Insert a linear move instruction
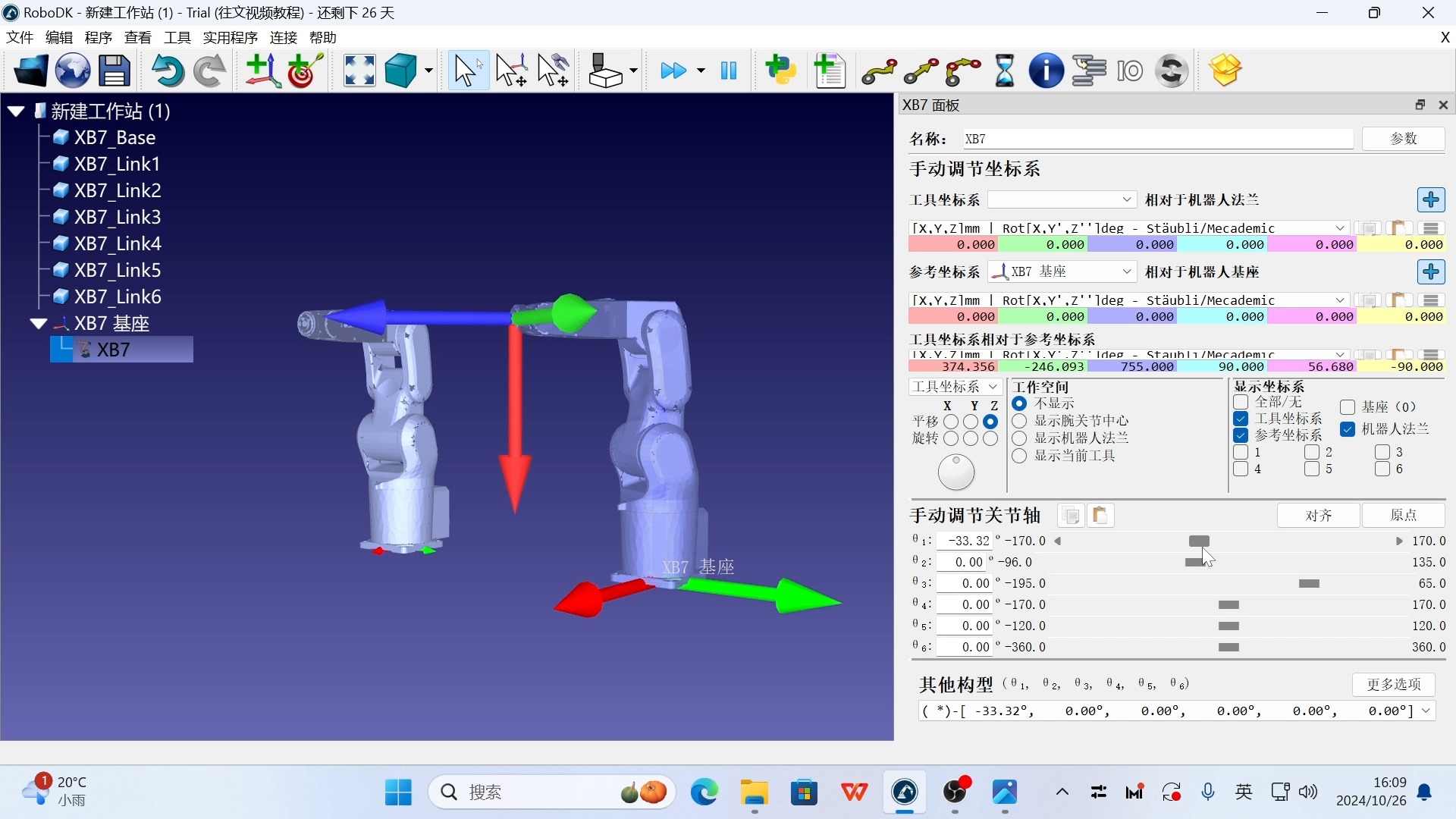1456x819 pixels. pos(921,71)
